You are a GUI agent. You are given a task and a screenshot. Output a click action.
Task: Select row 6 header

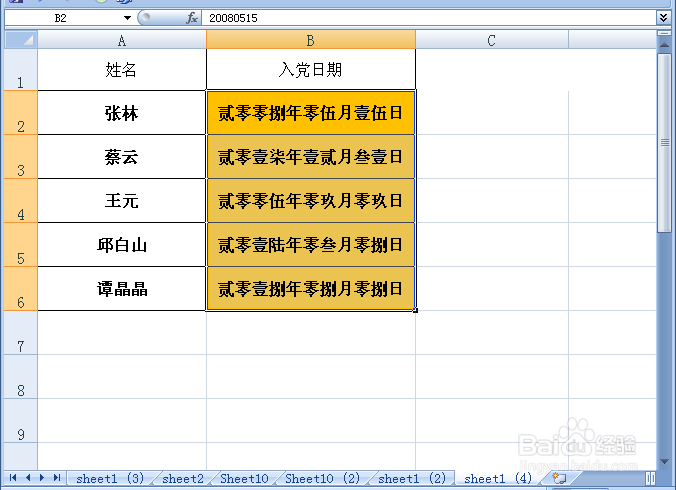coord(21,289)
